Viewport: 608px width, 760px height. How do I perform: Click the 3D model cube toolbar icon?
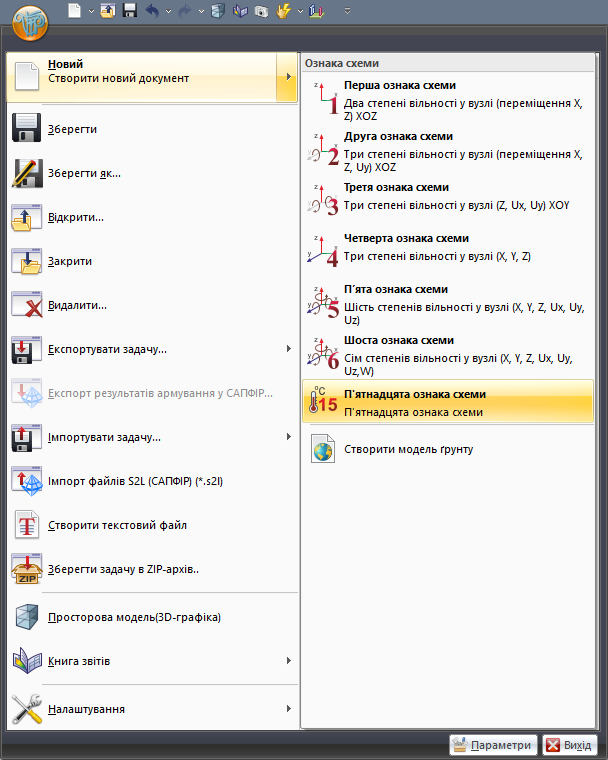(217, 11)
